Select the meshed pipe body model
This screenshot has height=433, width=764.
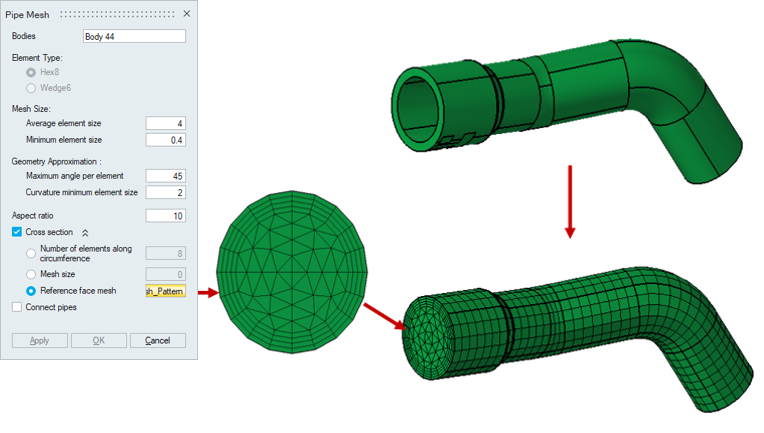(x=579, y=339)
